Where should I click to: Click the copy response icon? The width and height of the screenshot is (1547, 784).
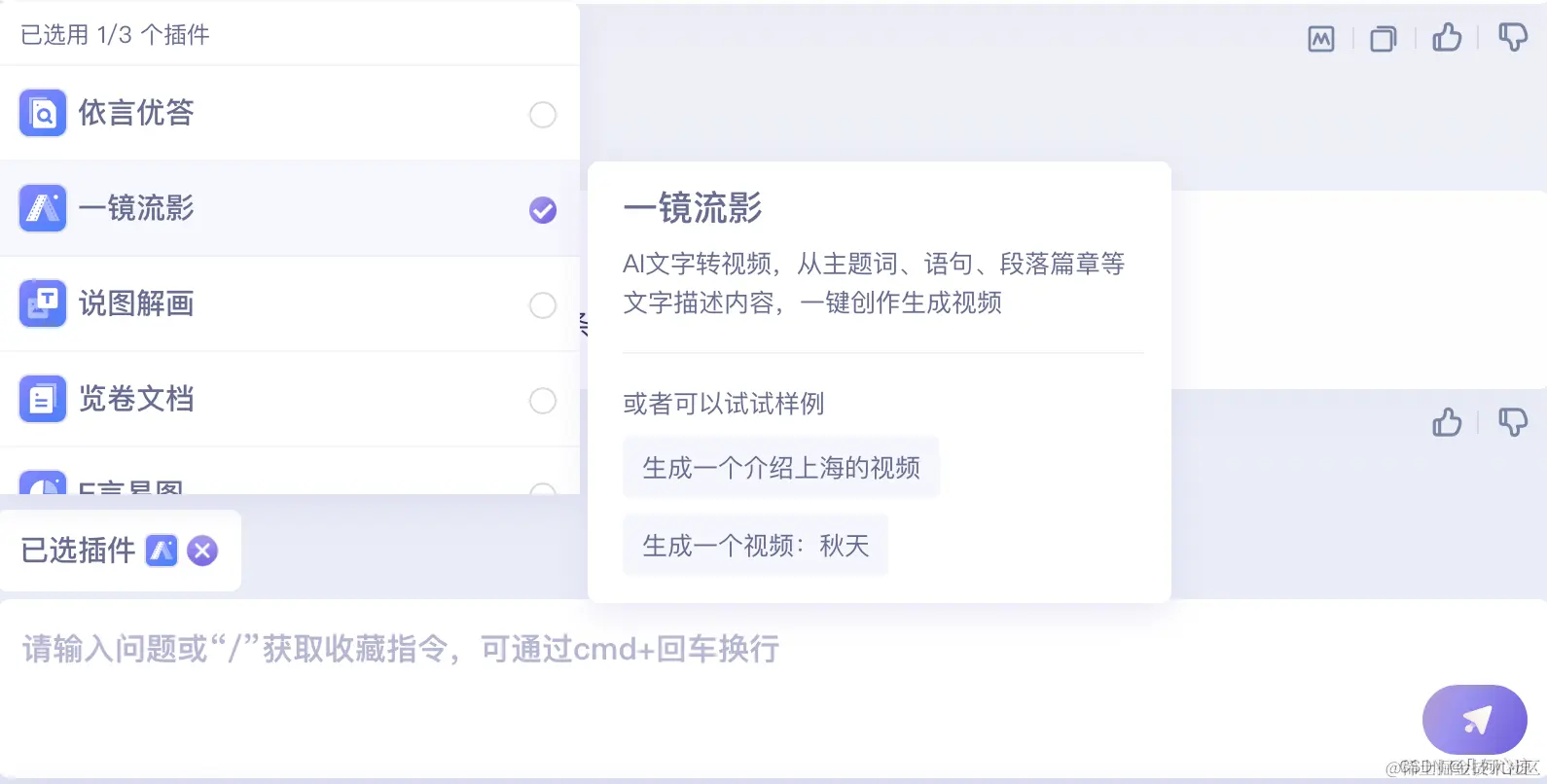click(x=1383, y=38)
